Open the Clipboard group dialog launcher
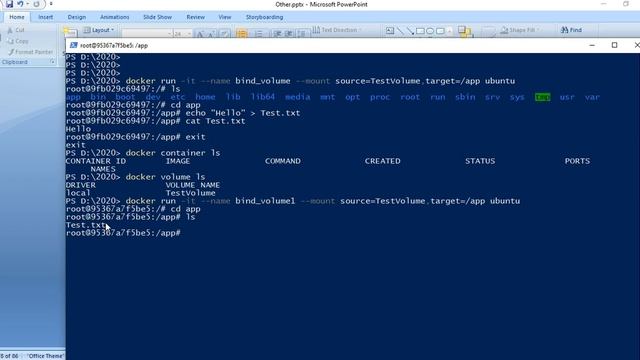640x360 pixels. tap(53, 62)
